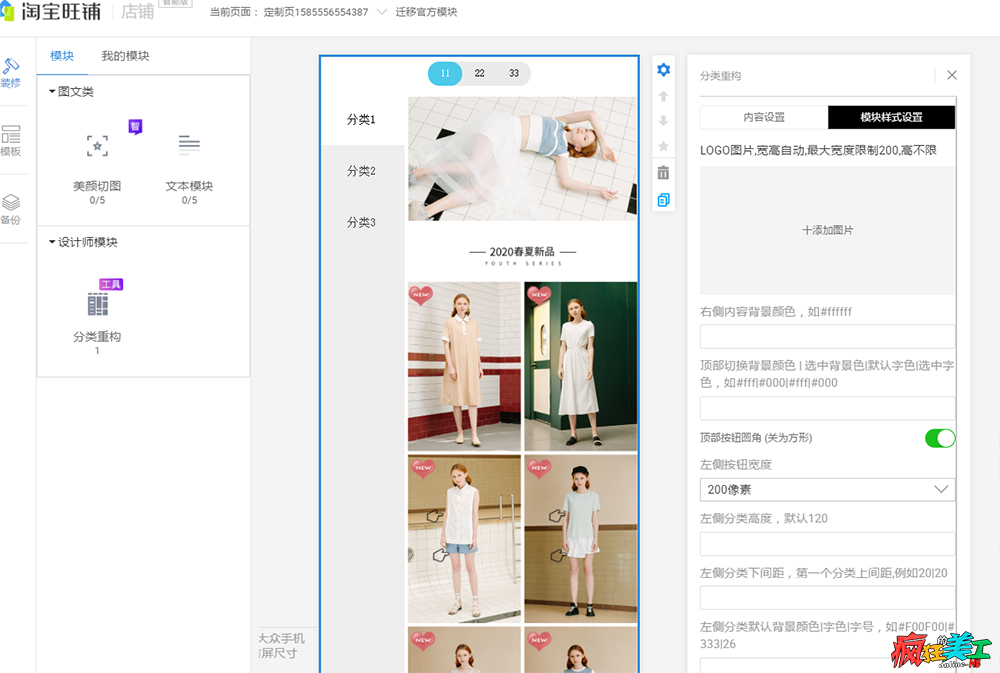Select the top 22 pill tab
This screenshot has width=1000, height=673.
click(x=480, y=73)
